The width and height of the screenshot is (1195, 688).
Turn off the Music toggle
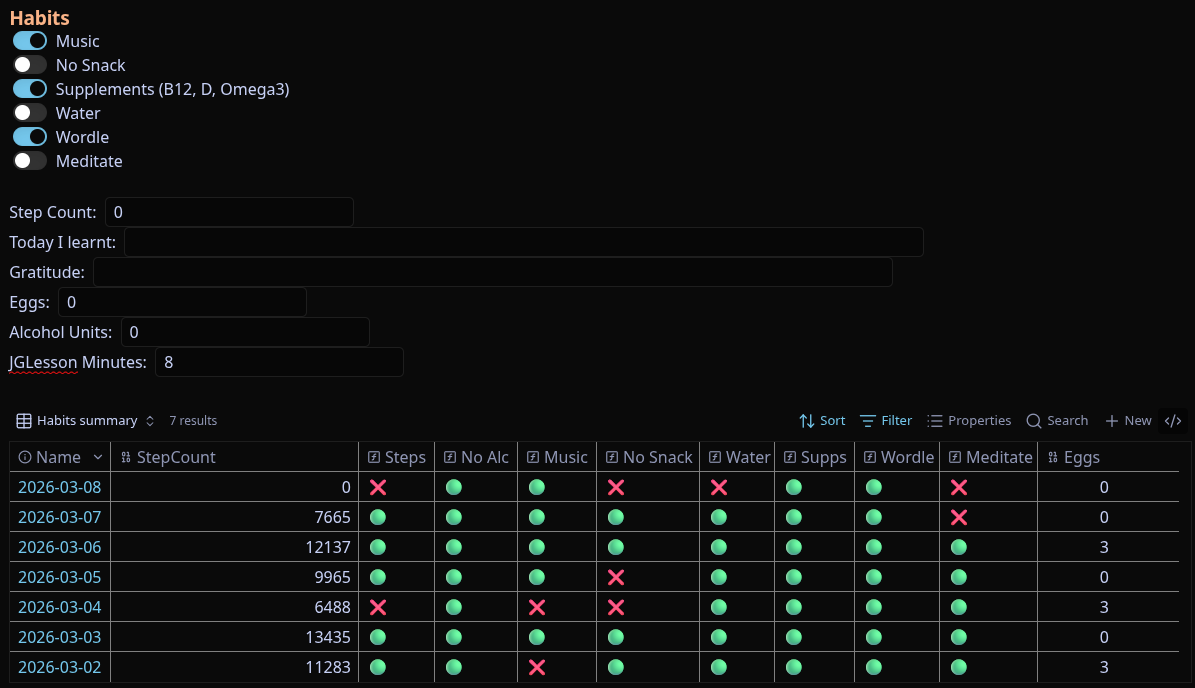pyautogui.click(x=30, y=41)
